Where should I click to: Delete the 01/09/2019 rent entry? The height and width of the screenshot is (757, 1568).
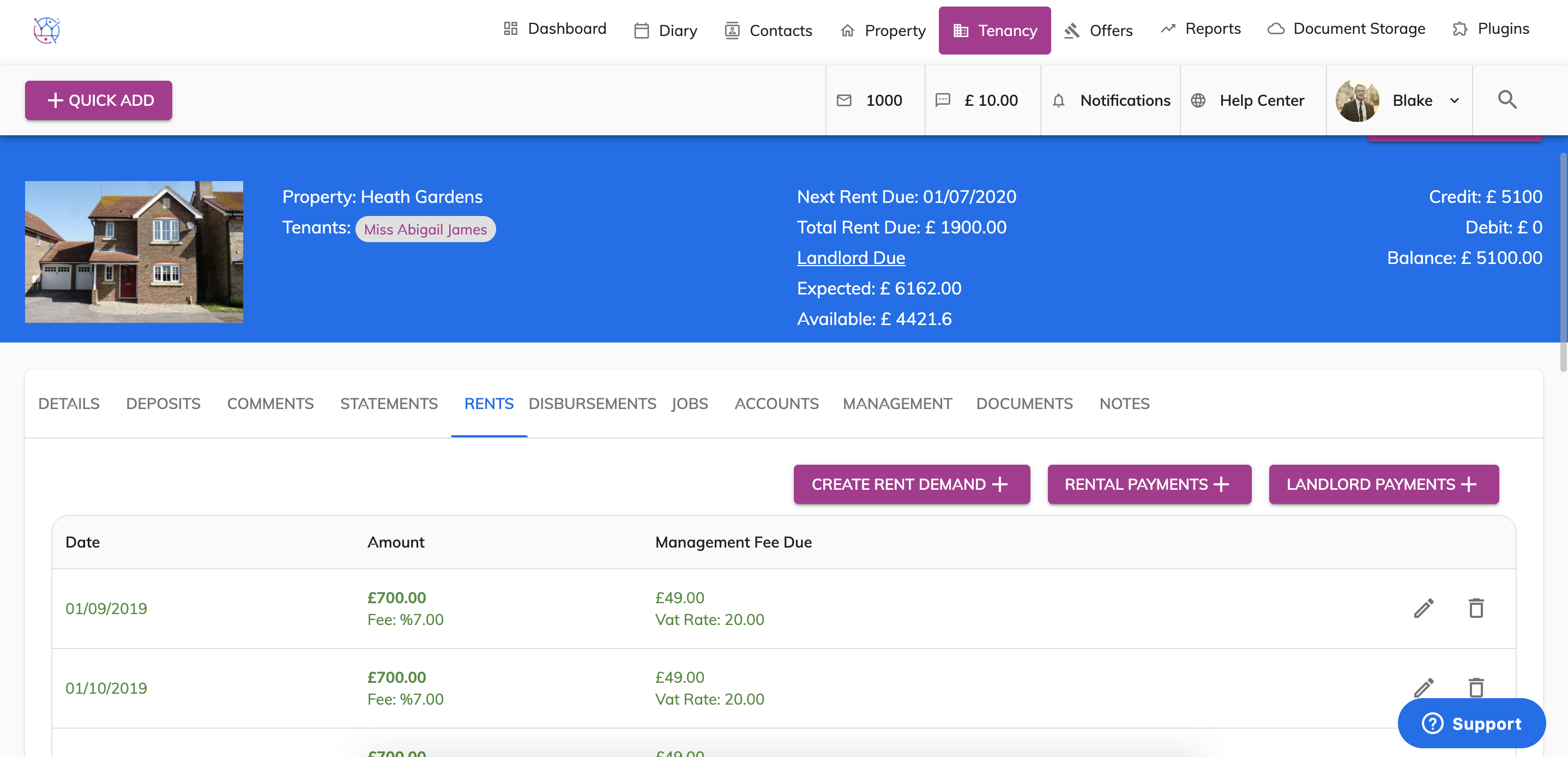1475,608
